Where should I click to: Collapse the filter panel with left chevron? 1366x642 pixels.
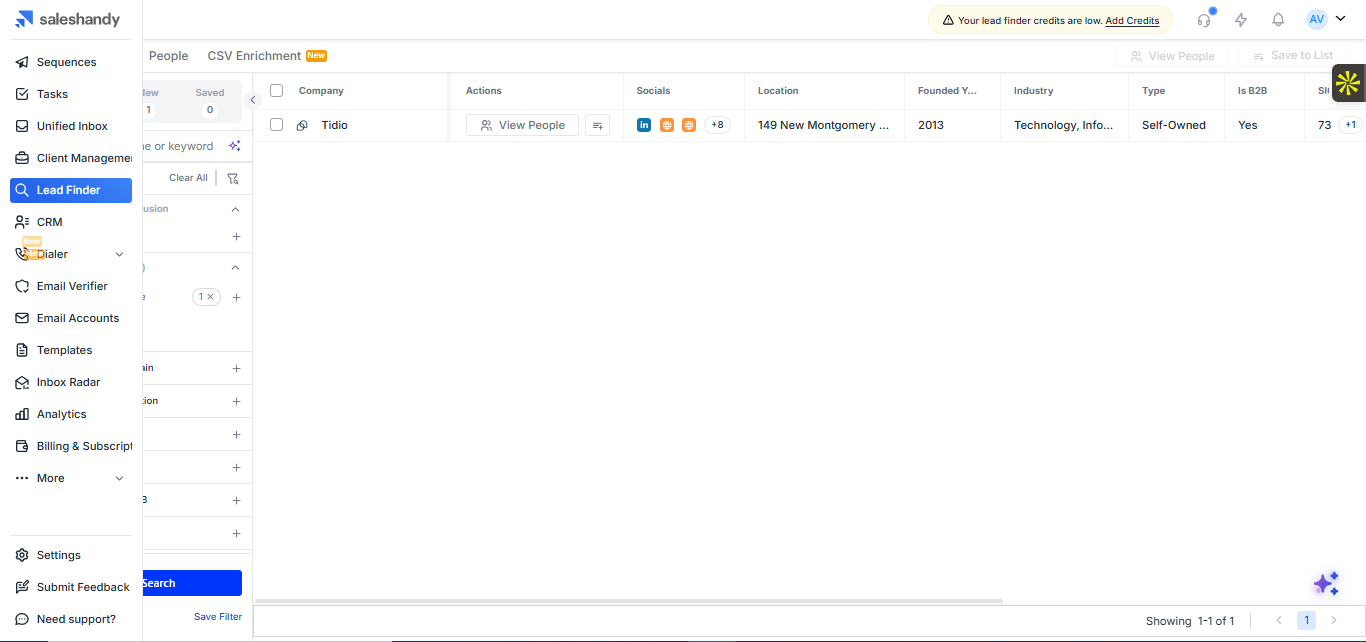[x=253, y=100]
